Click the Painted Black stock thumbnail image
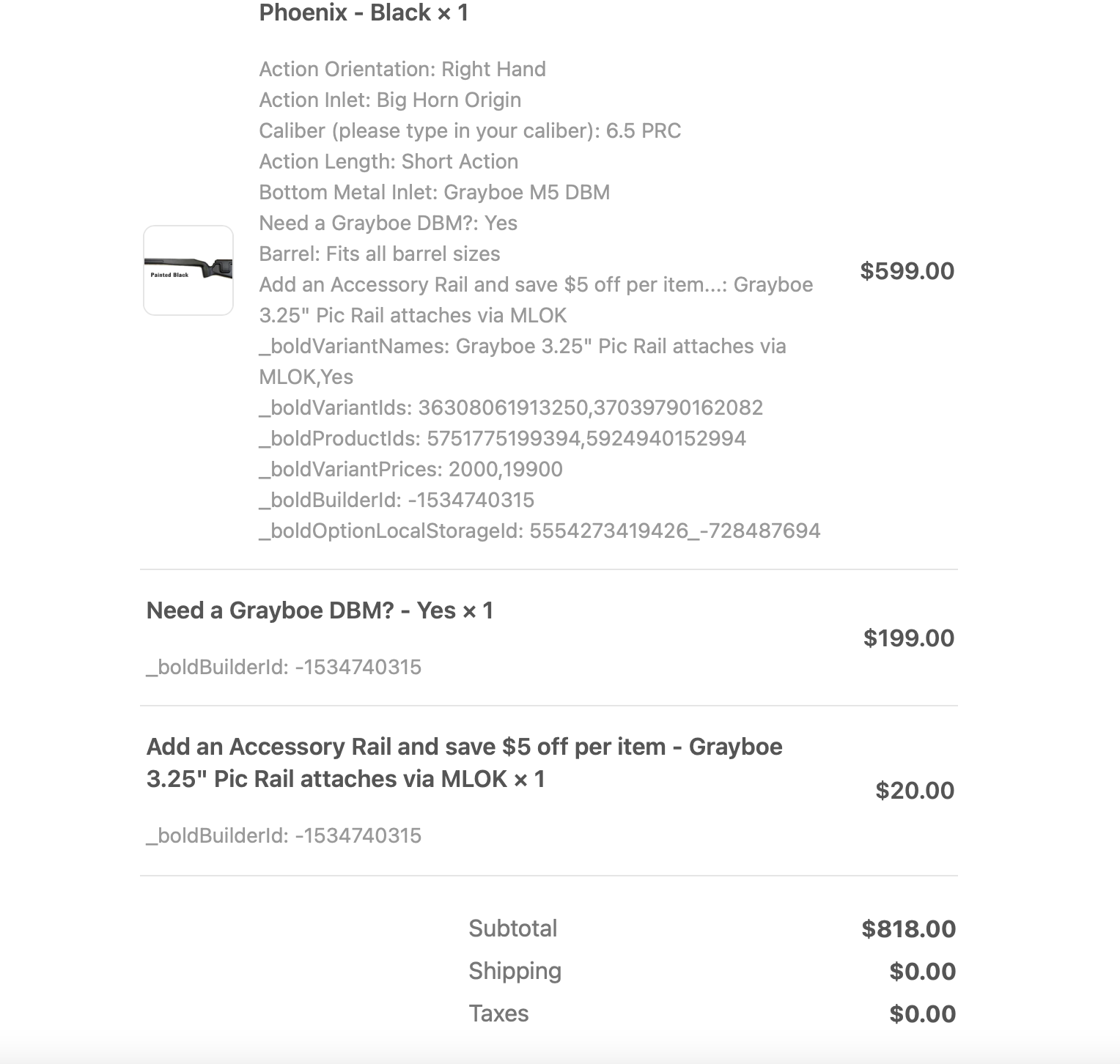 [188, 270]
